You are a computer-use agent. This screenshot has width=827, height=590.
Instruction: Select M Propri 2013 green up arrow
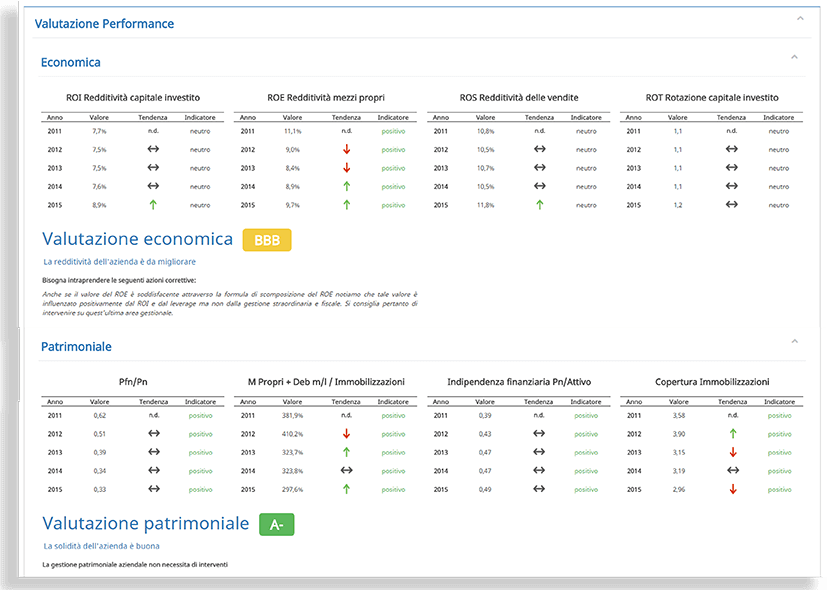point(347,452)
